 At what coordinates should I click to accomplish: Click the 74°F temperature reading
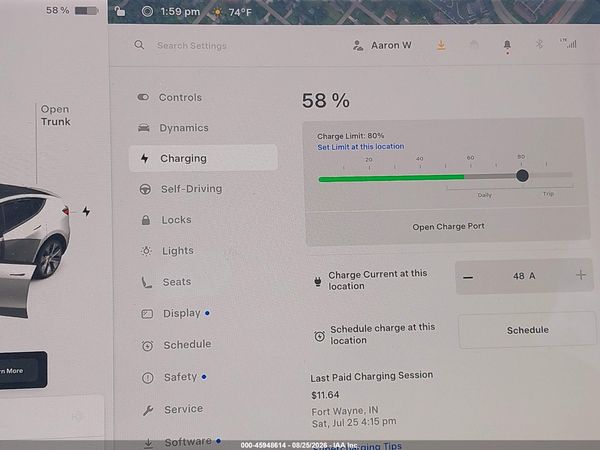(x=240, y=13)
